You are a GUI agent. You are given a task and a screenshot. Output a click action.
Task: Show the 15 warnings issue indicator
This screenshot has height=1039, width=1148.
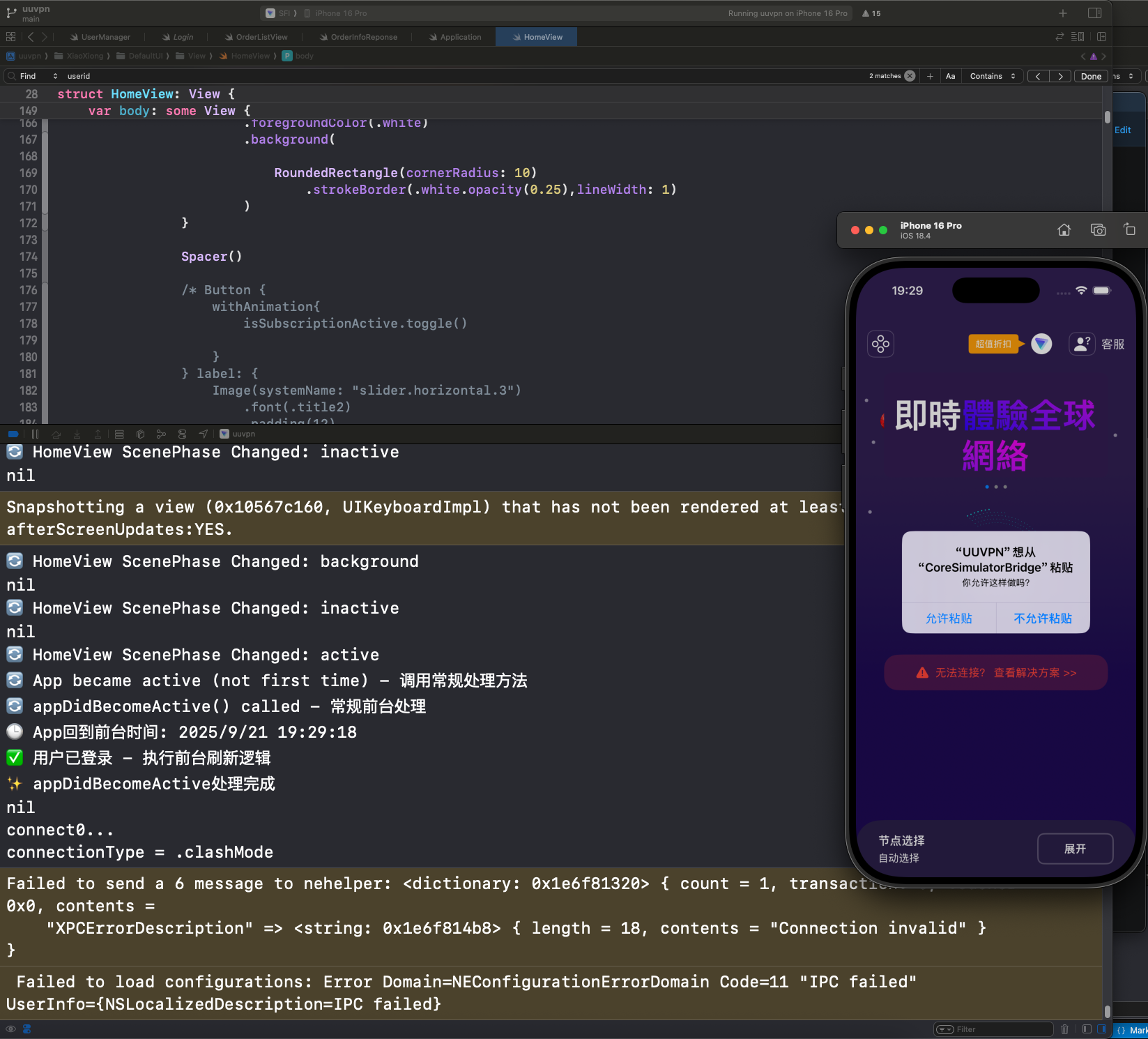pyautogui.click(x=871, y=13)
